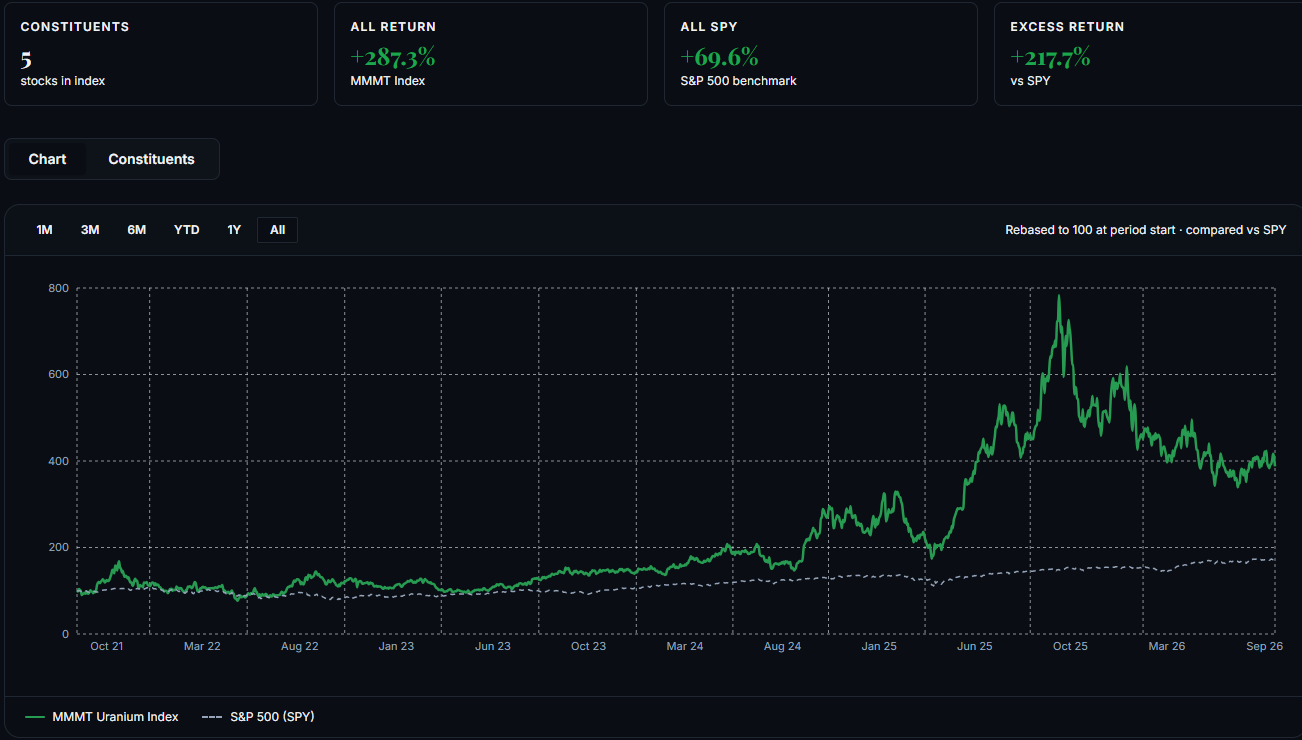Viewport: 1302px width, 740px height.
Task: Select the All time range
Action: click(277, 230)
